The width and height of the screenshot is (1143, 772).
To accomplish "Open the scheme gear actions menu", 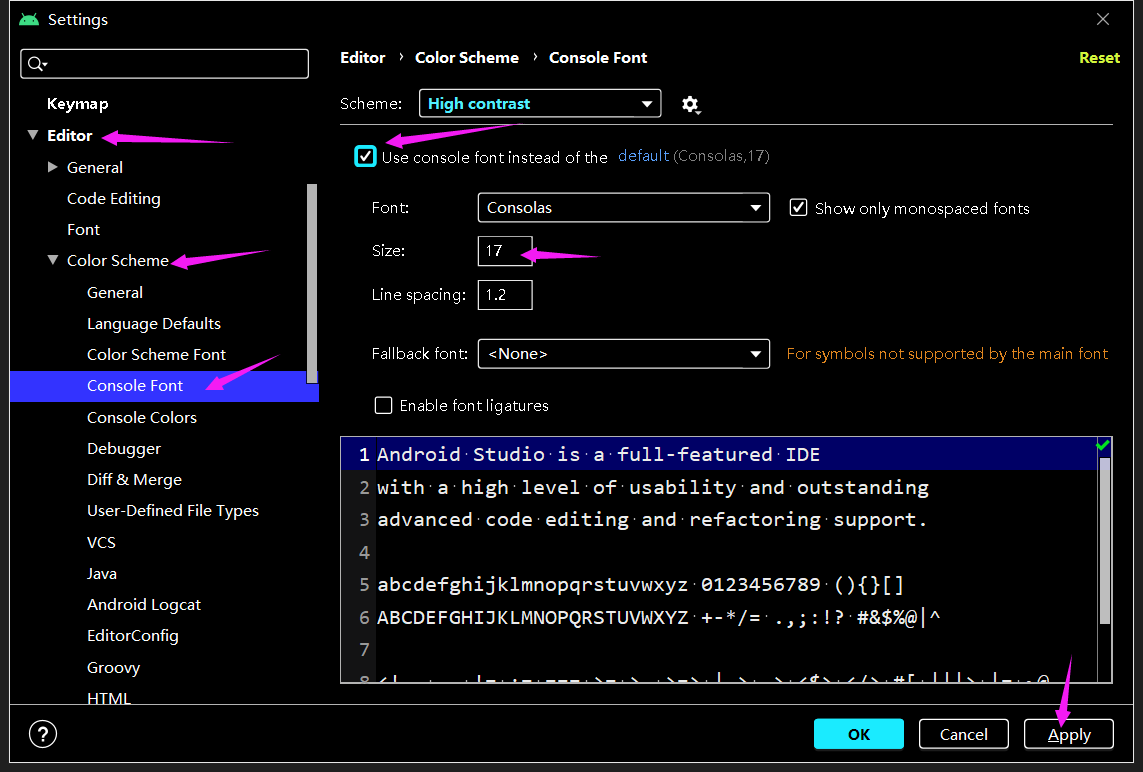I will click(691, 105).
